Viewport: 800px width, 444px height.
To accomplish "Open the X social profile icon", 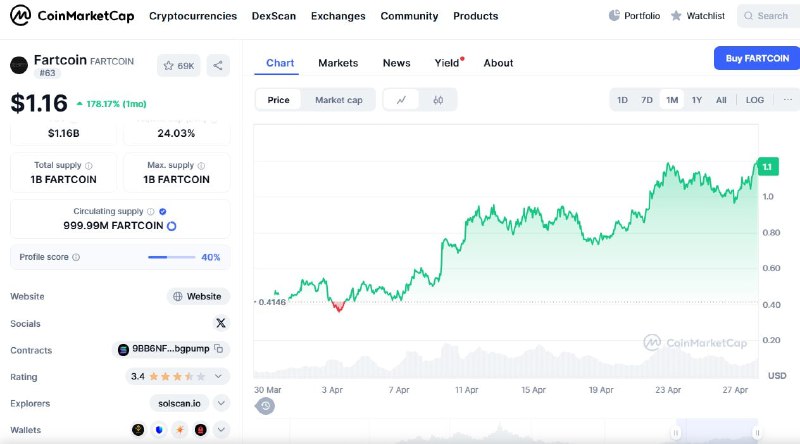I will pyautogui.click(x=221, y=323).
